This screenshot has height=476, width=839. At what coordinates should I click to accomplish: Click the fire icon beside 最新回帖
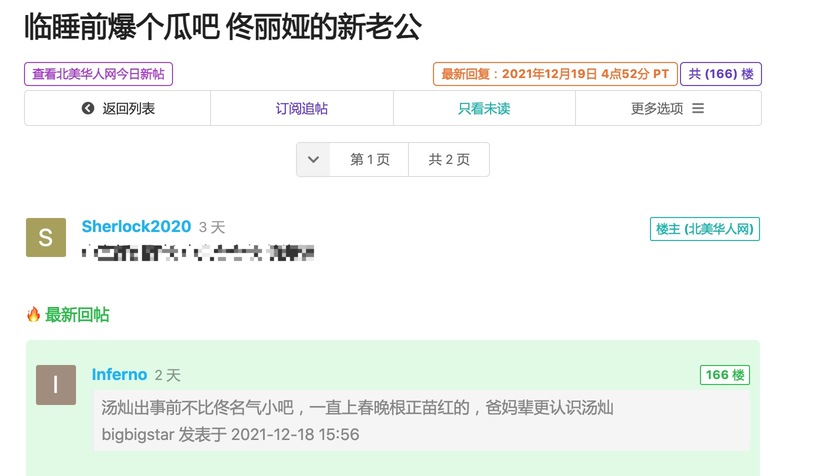coord(33,315)
